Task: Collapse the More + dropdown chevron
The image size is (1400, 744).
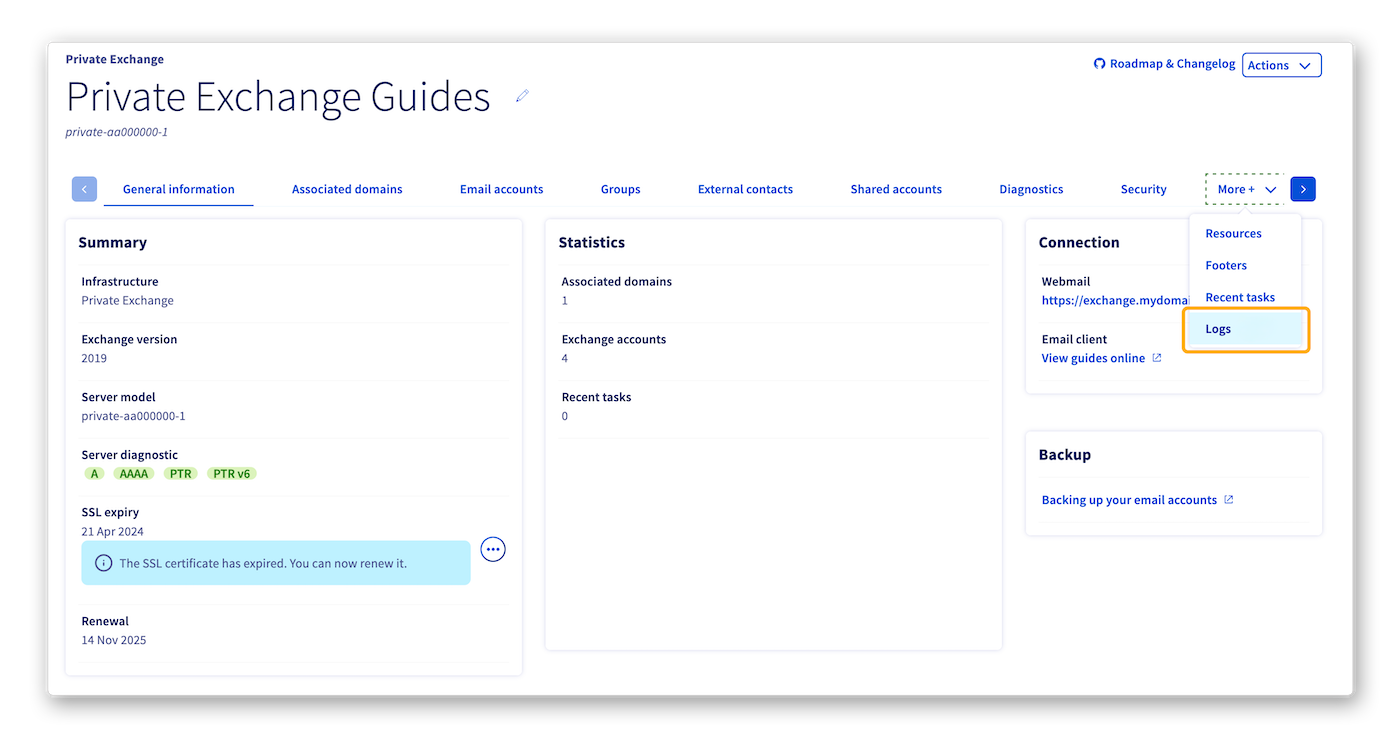Action: pyautogui.click(x=1270, y=188)
